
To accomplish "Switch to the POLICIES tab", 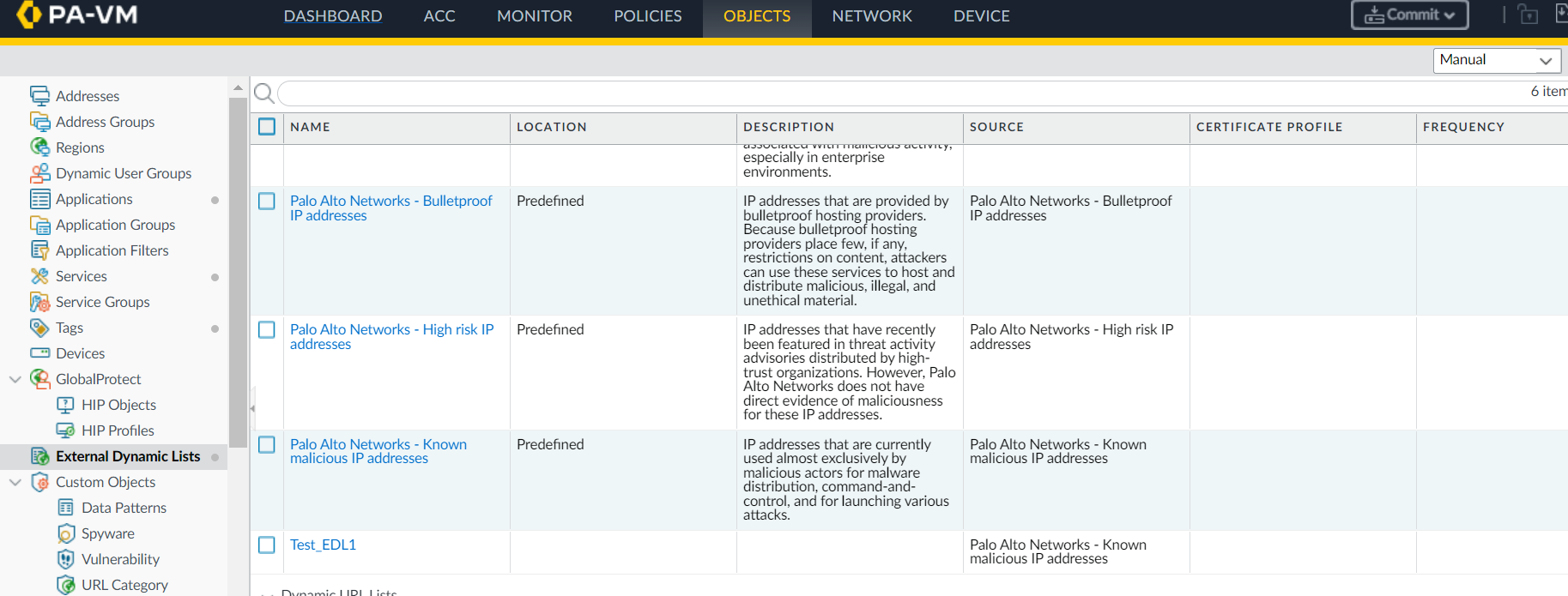I will coord(648,16).
